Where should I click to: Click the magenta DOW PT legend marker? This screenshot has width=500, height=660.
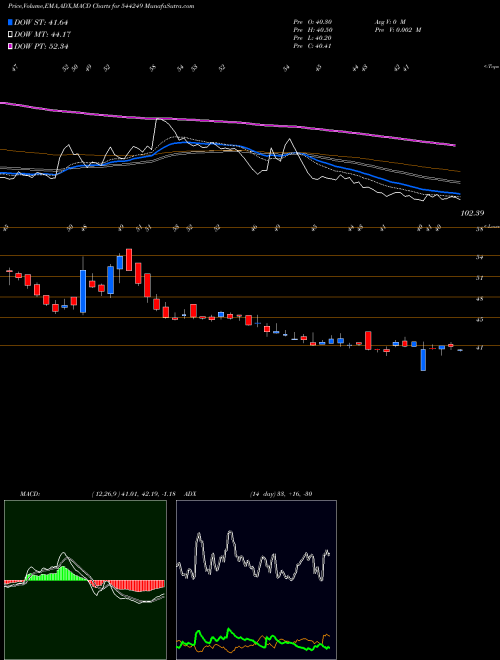pyautogui.click(x=11, y=46)
